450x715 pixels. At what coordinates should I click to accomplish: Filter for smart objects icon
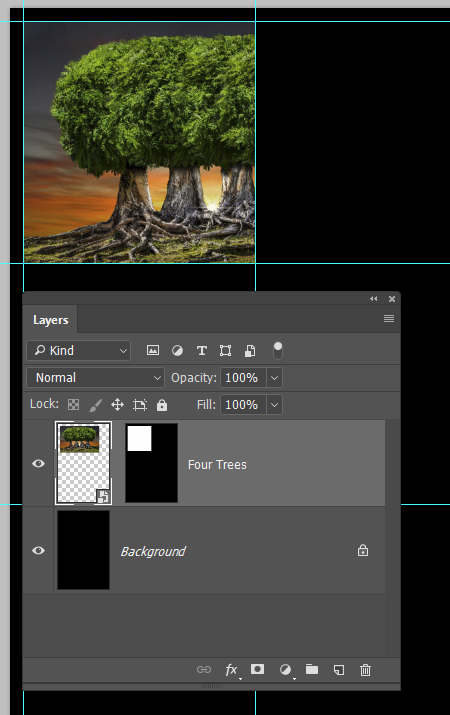pyautogui.click(x=250, y=350)
